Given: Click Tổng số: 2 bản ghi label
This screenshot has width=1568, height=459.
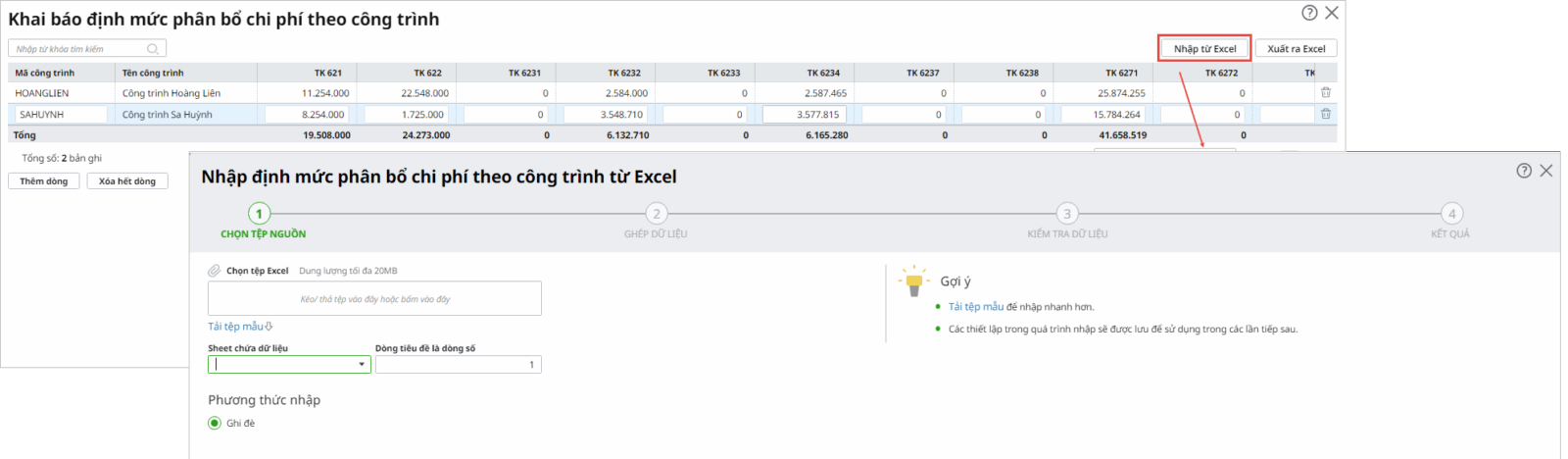Looking at the screenshot, I should tap(62, 158).
